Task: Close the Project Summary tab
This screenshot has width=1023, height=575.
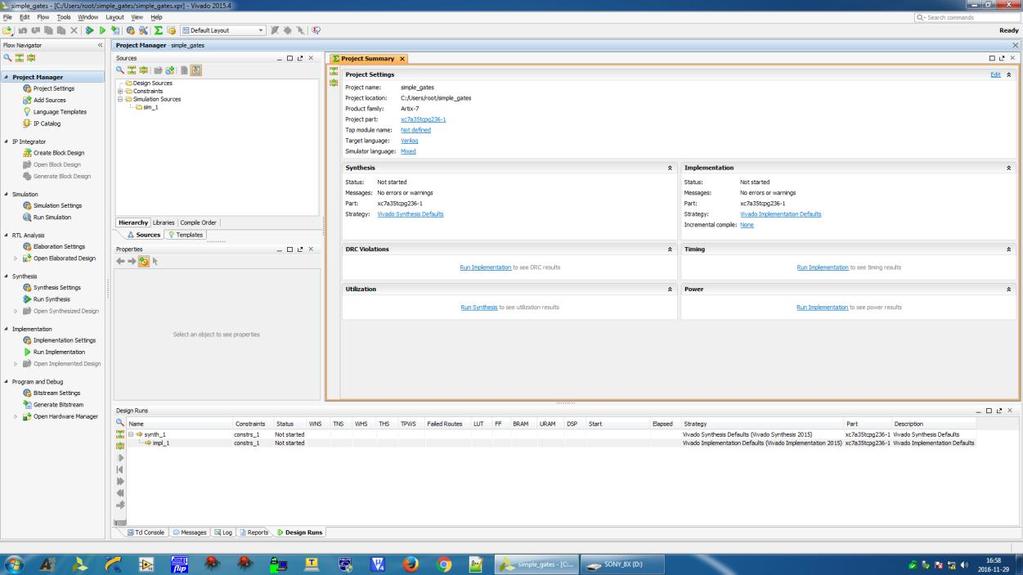Action: click(403, 59)
